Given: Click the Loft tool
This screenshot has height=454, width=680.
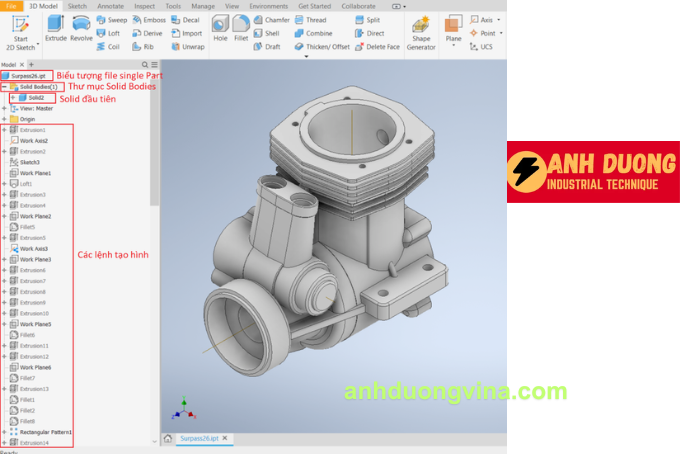Looking at the screenshot, I should (x=108, y=33).
